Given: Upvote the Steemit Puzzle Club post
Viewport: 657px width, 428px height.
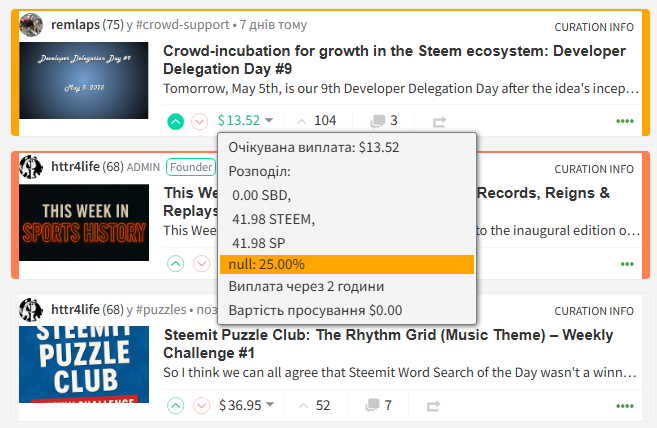Looking at the screenshot, I should [176, 406].
